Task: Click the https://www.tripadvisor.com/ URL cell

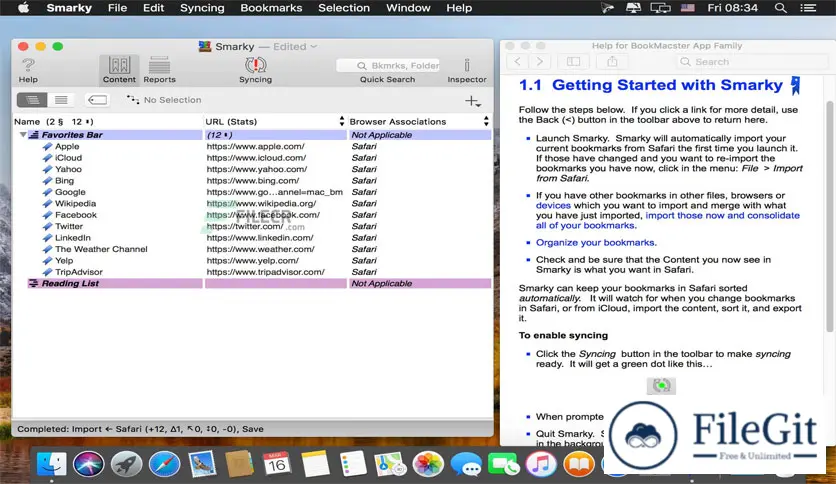Action: click(x=266, y=272)
